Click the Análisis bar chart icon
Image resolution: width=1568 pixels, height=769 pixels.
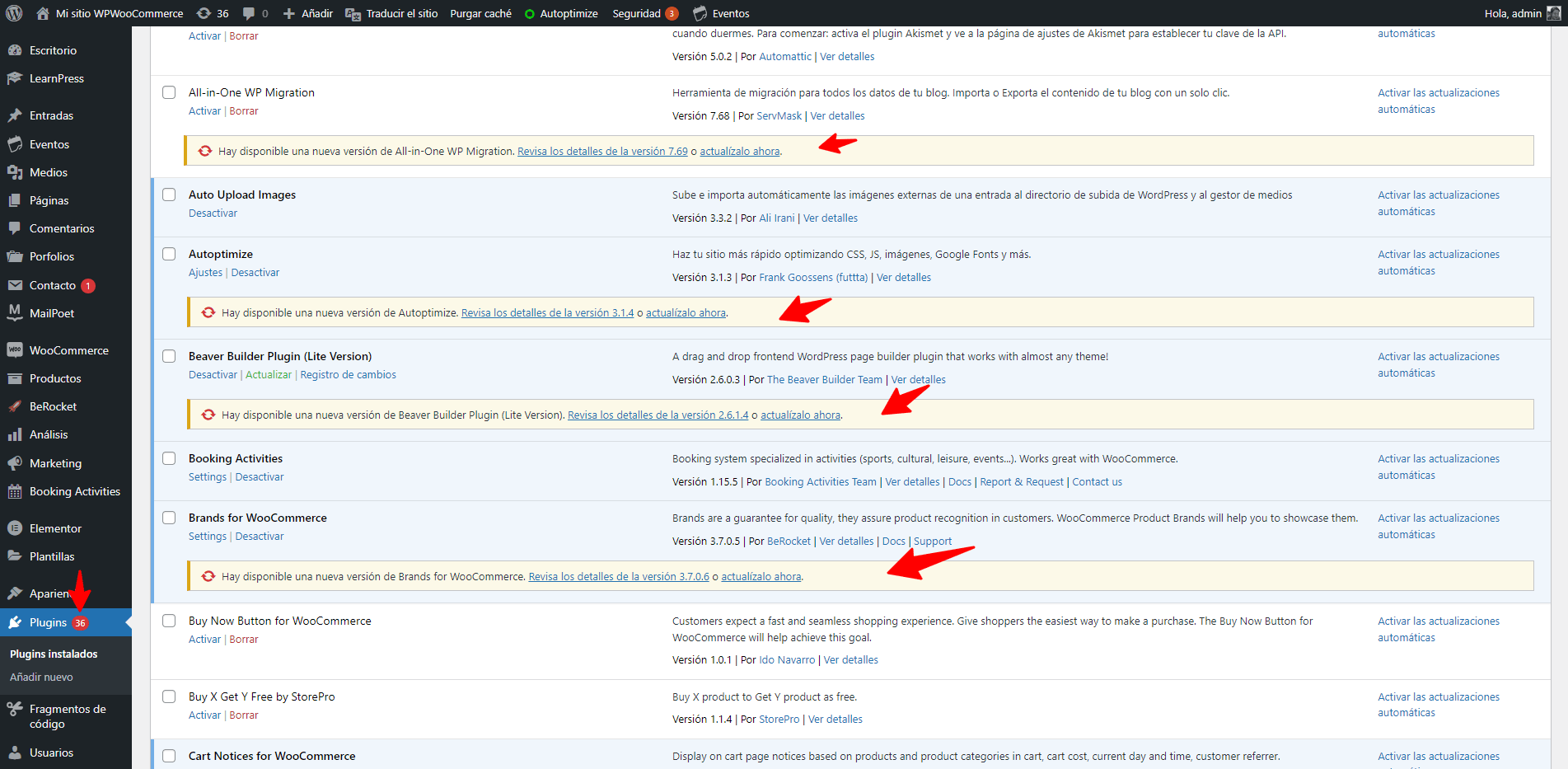tap(15, 434)
